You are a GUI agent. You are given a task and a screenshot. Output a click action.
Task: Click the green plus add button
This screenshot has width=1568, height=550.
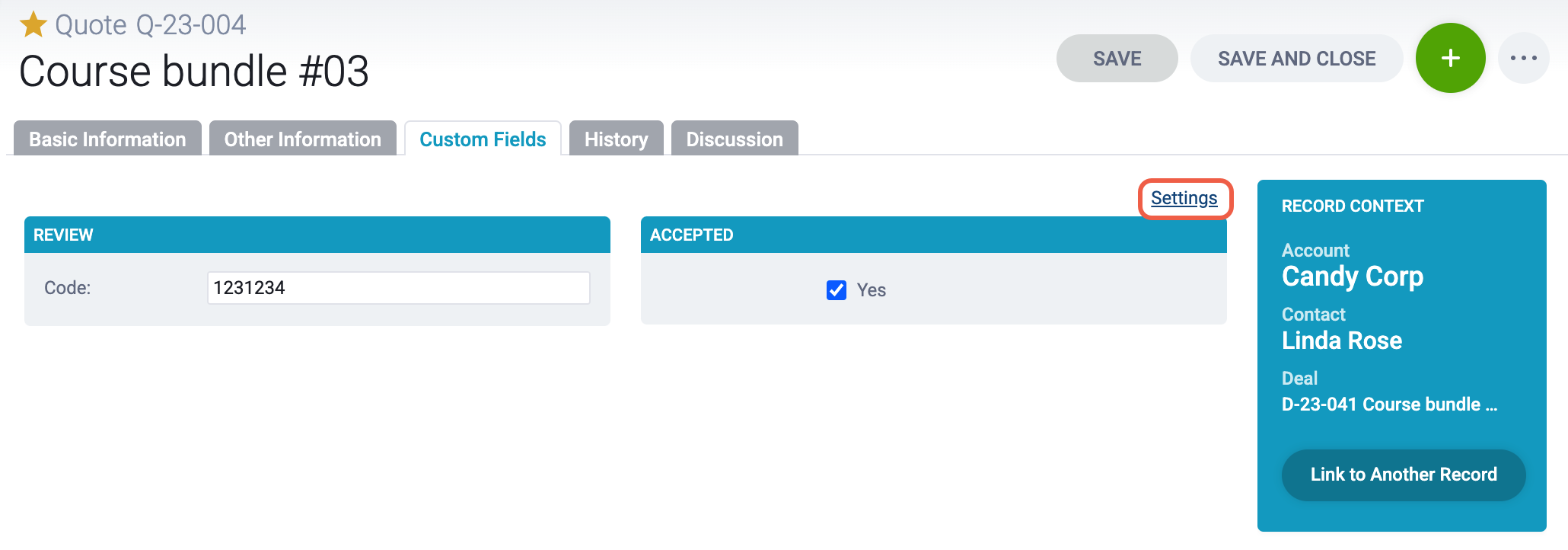pyautogui.click(x=1450, y=58)
